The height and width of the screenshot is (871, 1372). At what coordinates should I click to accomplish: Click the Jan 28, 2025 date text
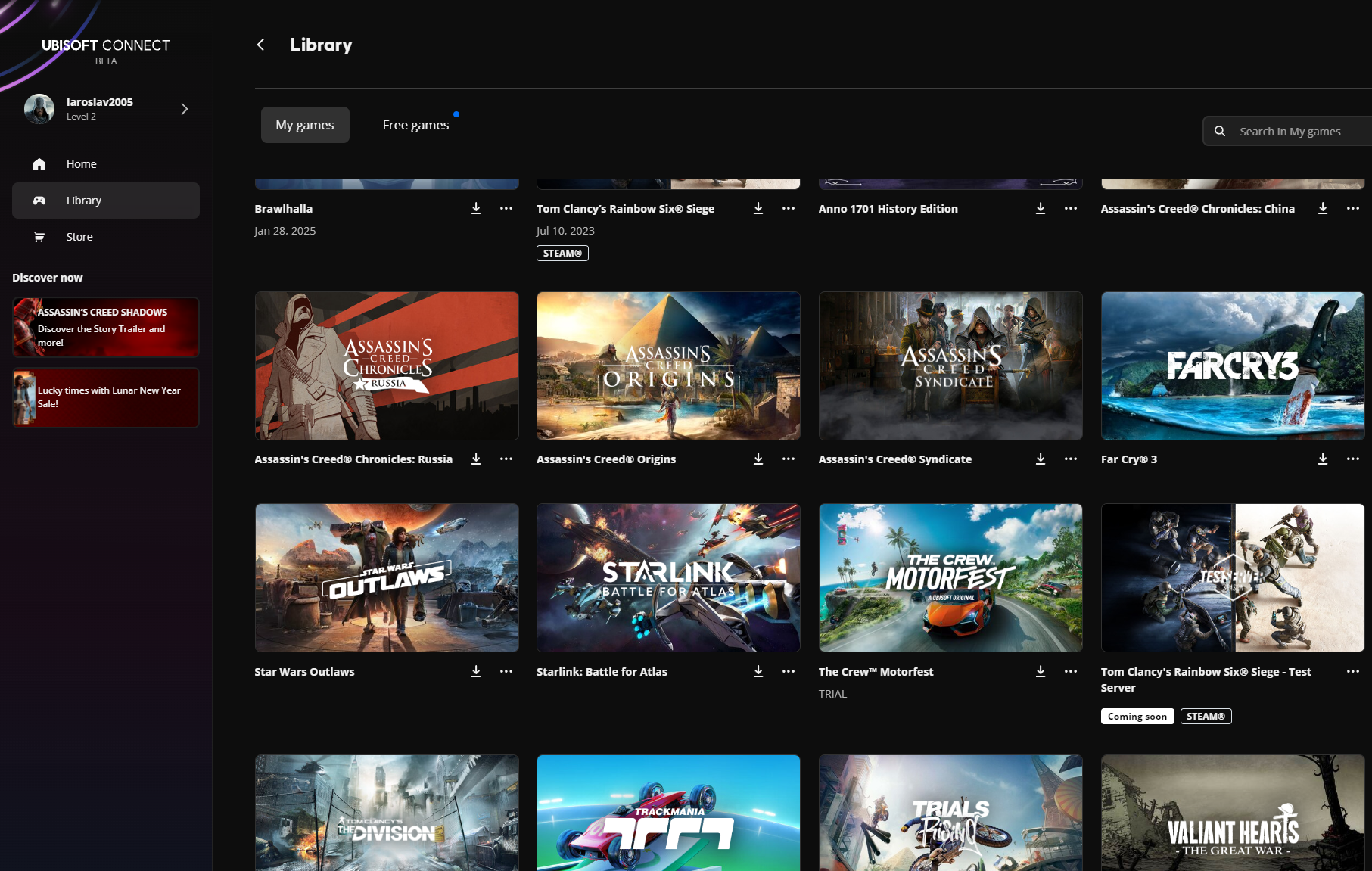(x=285, y=231)
